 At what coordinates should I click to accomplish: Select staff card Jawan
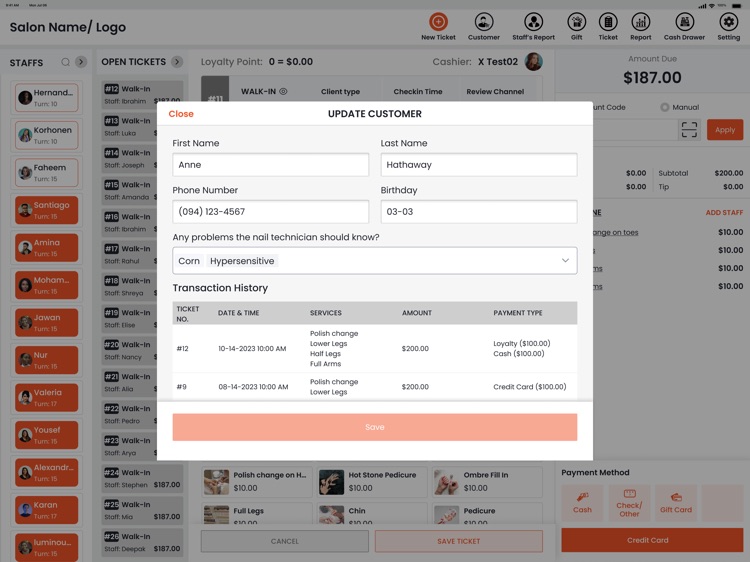click(46, 322)
